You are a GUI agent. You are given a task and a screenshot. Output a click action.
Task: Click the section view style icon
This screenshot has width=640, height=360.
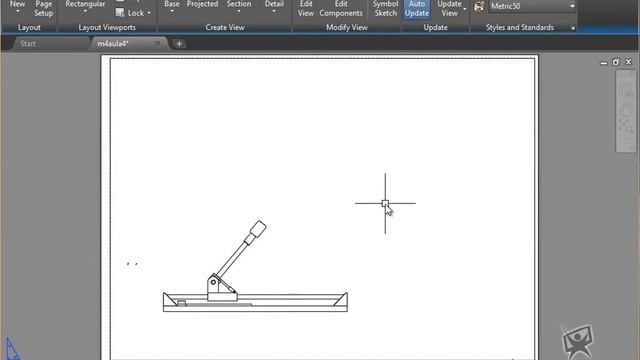click(479, 6)
